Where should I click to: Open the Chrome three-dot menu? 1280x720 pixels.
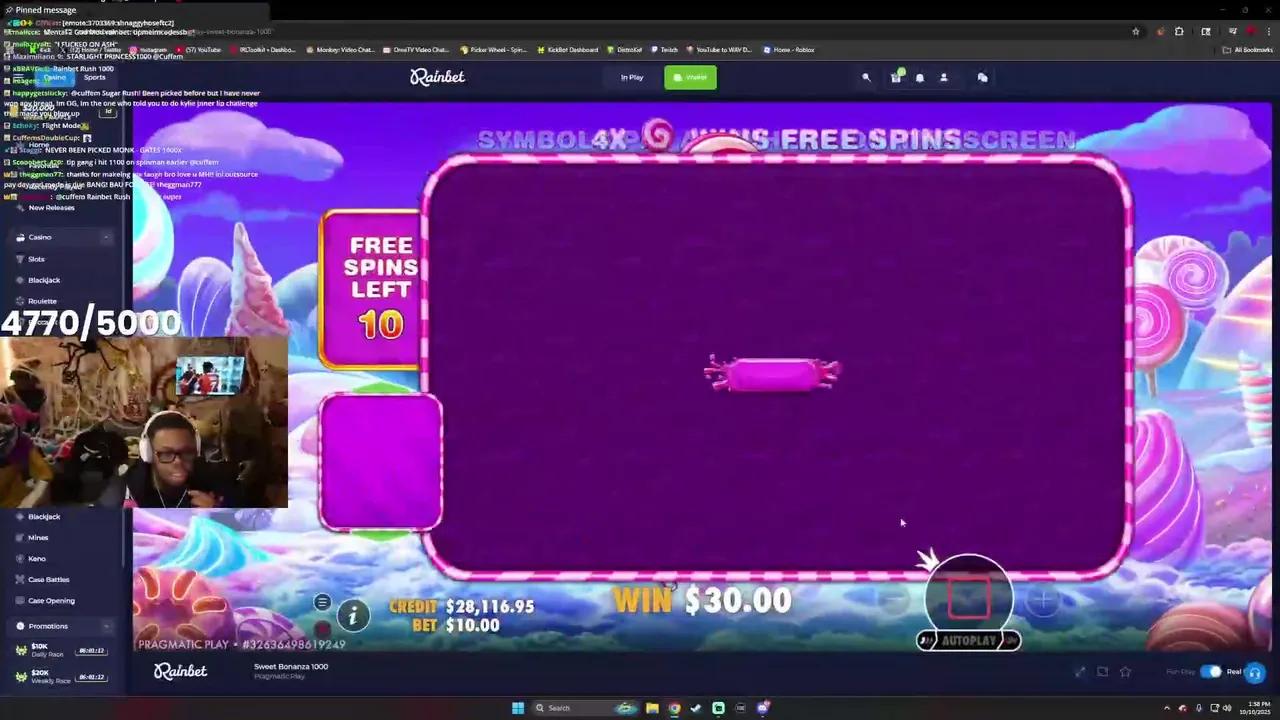[1268, 32]
